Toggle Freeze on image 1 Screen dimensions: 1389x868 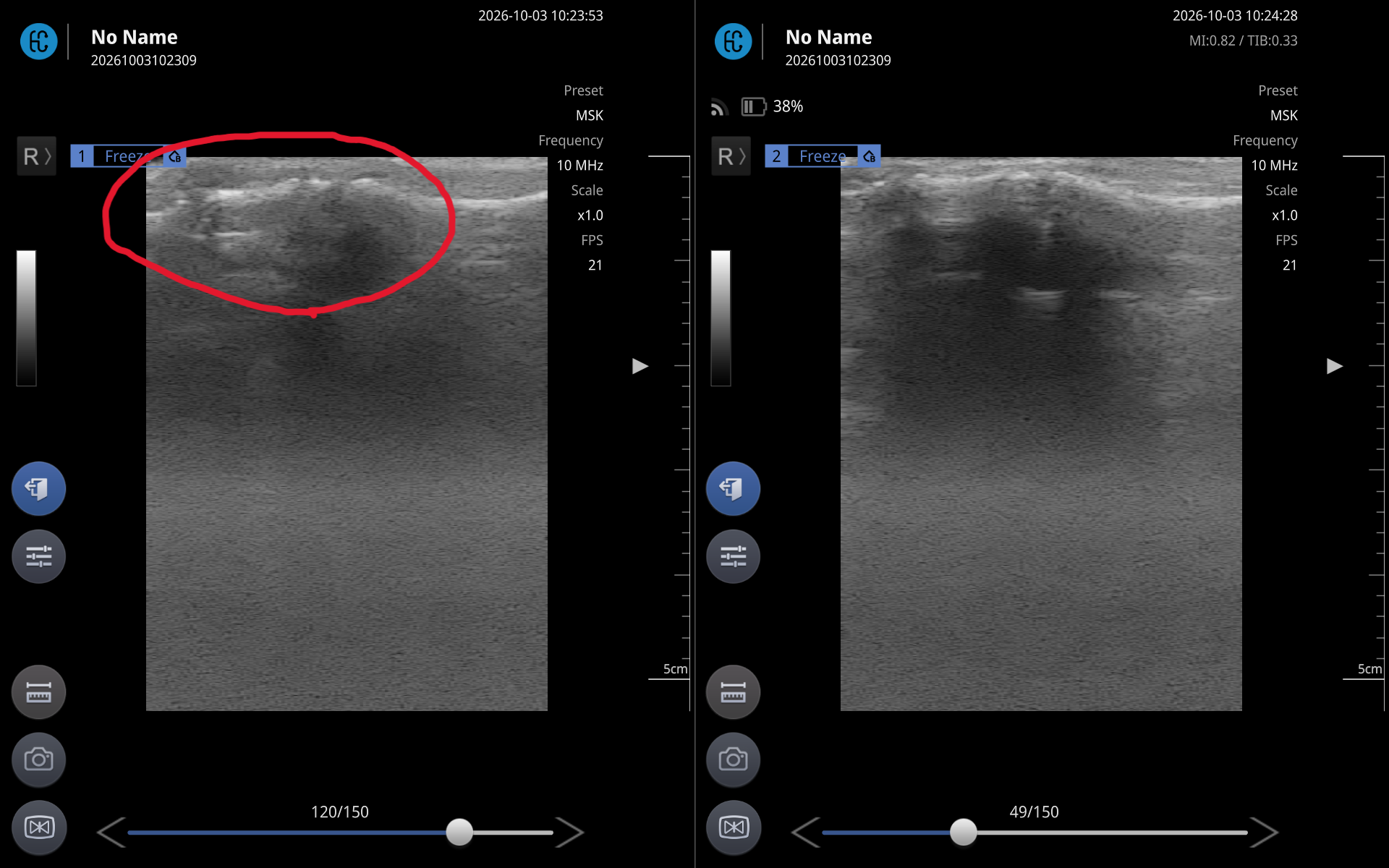click(128, 156)
